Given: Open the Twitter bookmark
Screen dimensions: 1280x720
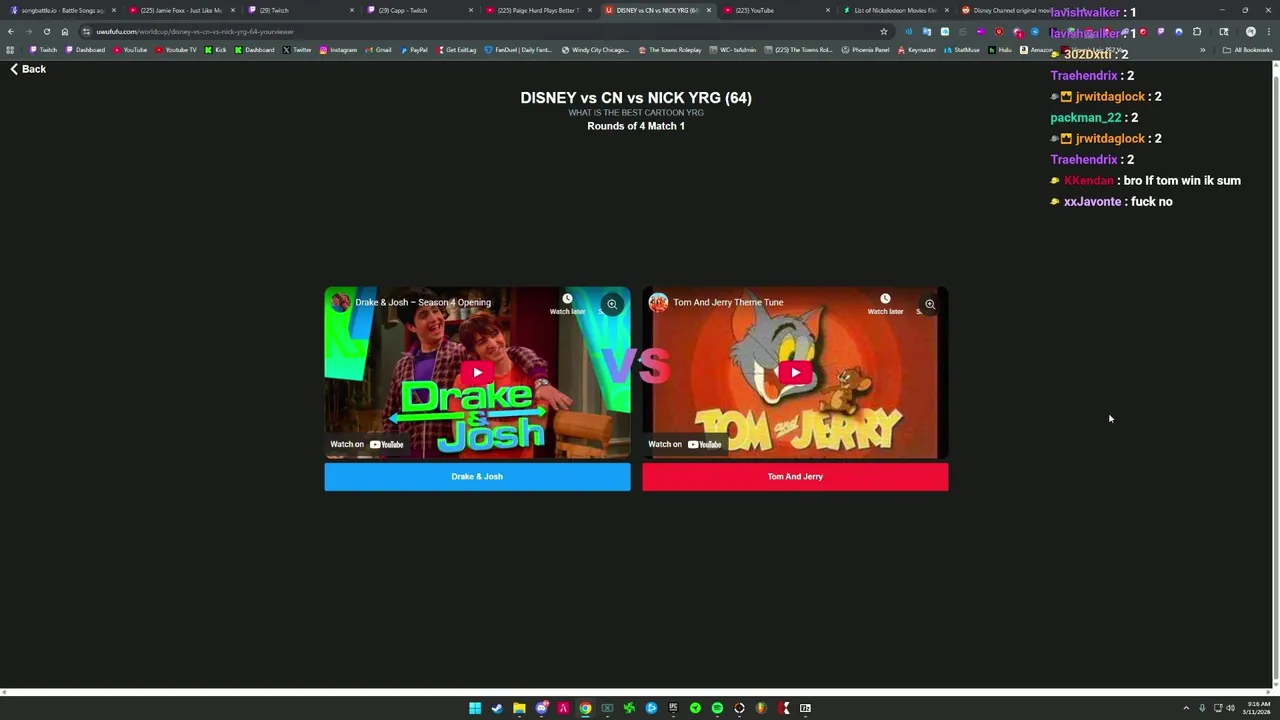Looking at the screenshot, I should tap(297, 50).
